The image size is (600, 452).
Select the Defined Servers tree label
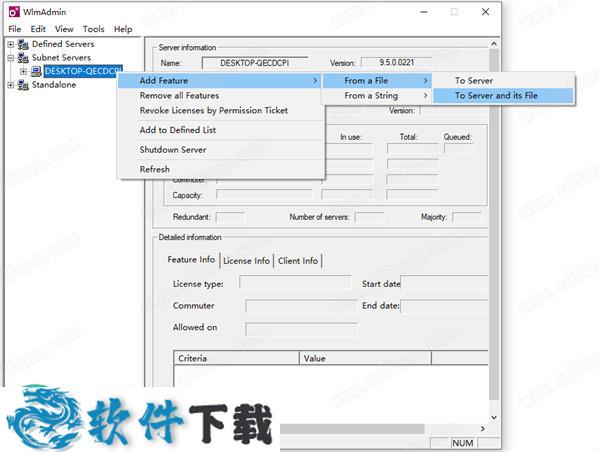63,44
